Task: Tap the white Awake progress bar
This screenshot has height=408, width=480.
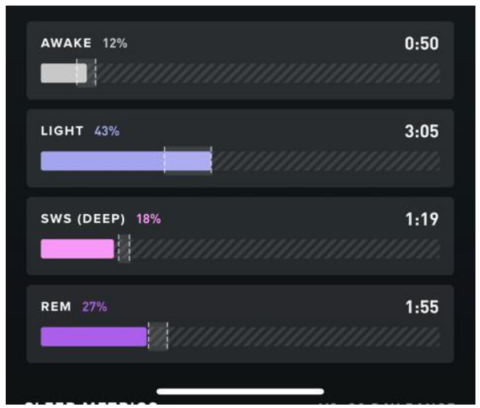Action: [x=64, y=73]
